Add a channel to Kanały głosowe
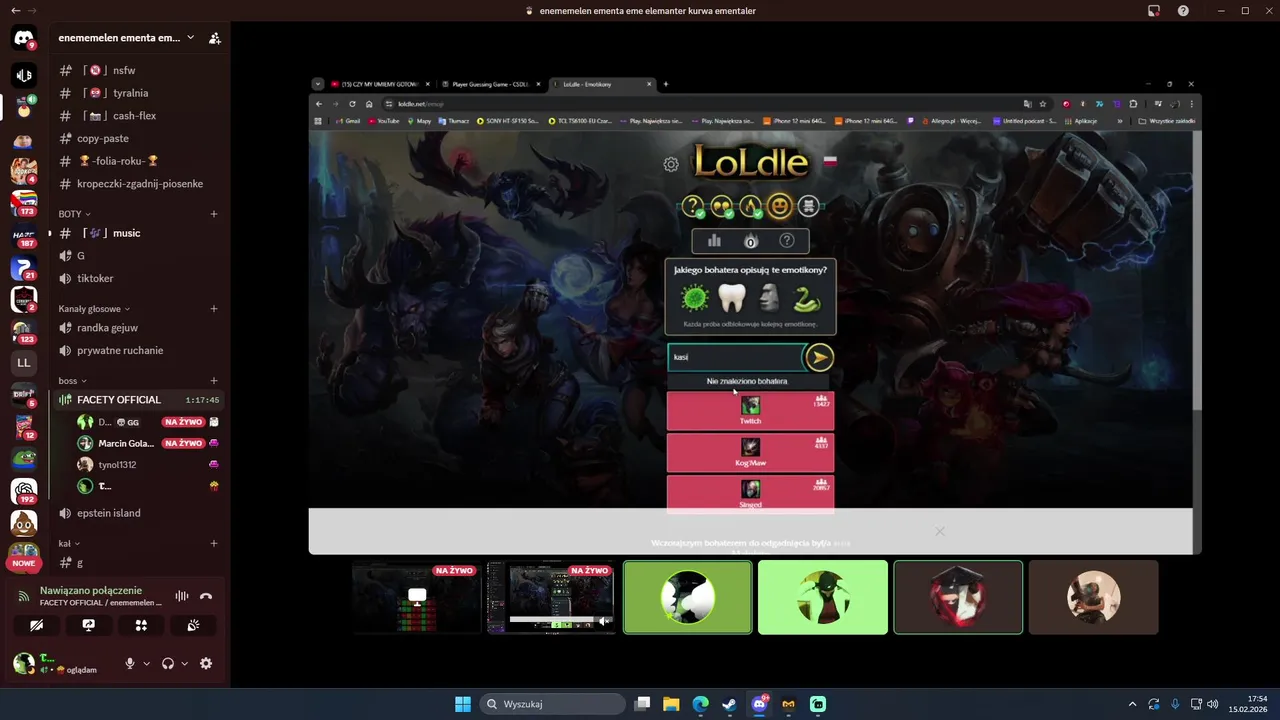 point(214,309)
